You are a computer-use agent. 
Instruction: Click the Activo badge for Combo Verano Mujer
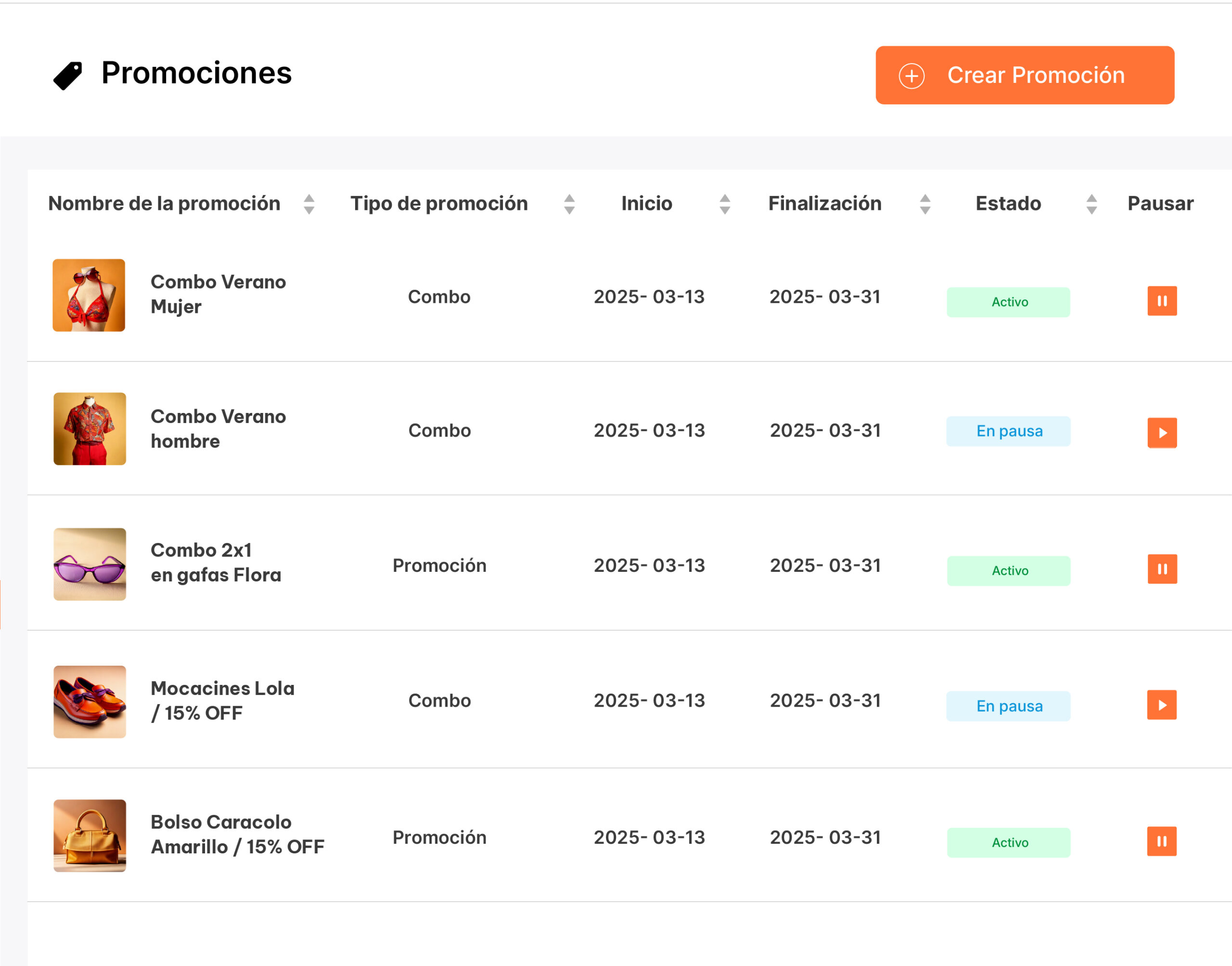click(1009, 302)
